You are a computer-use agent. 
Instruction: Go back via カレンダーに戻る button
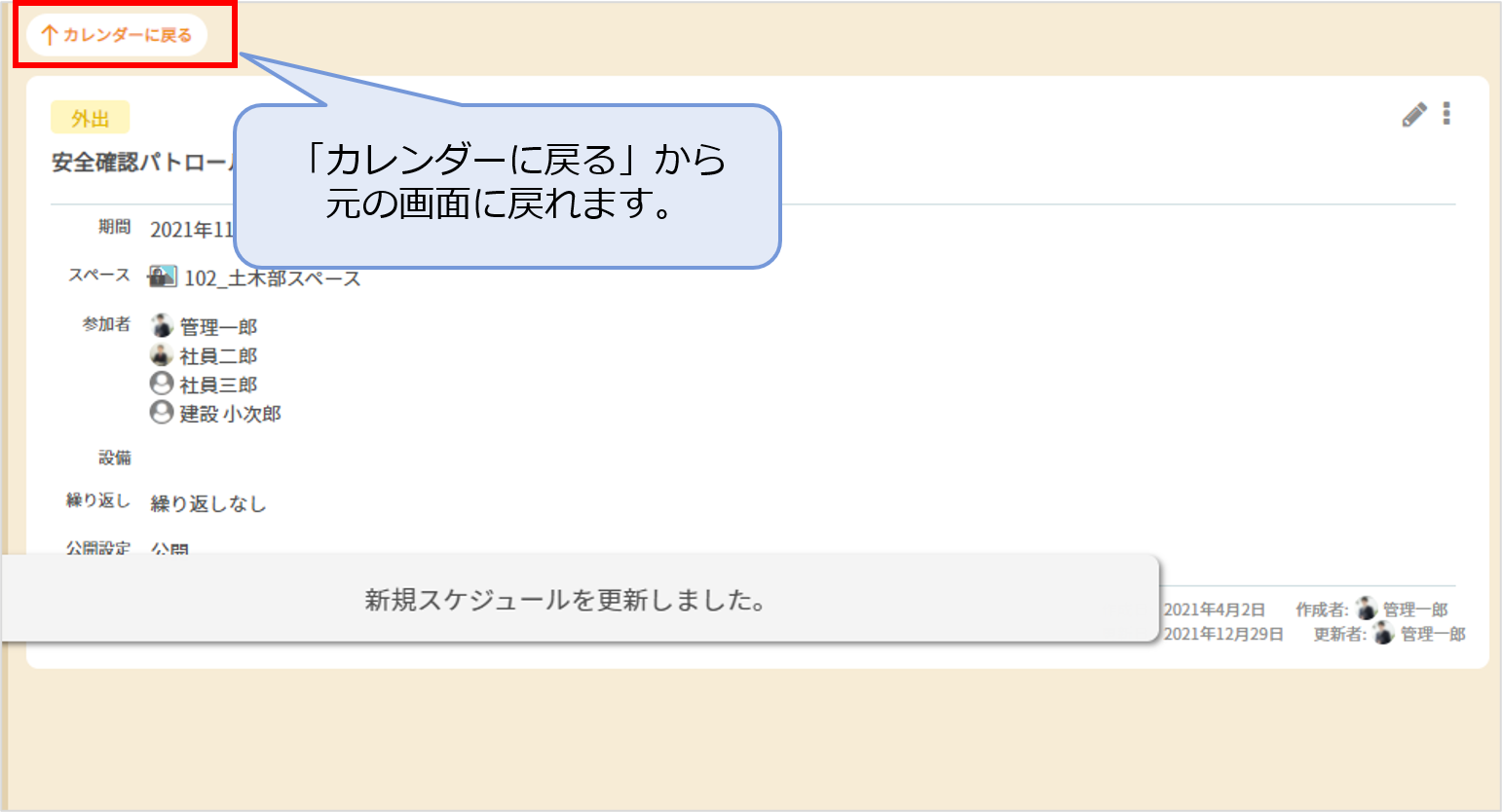pos(117,35)
